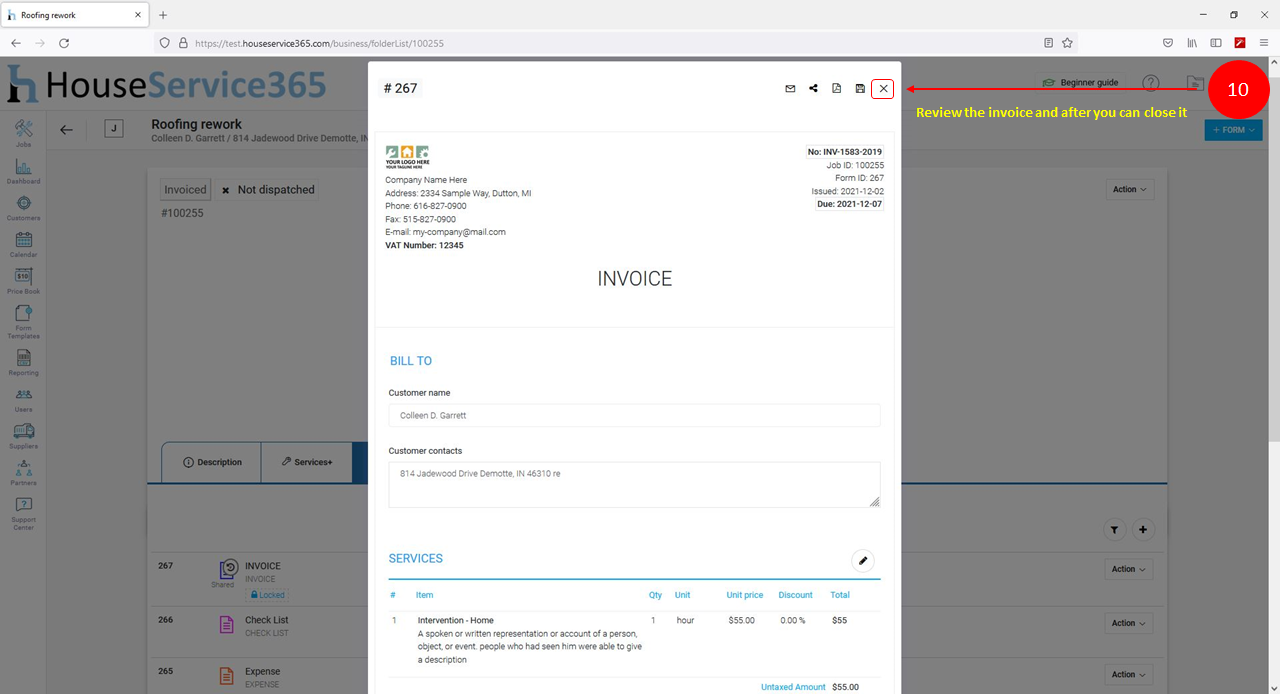The width and height of the screenshot is (1280, 694).
Task: Open the Price Book in the sidebar
Action: click(x=24, y=282)
